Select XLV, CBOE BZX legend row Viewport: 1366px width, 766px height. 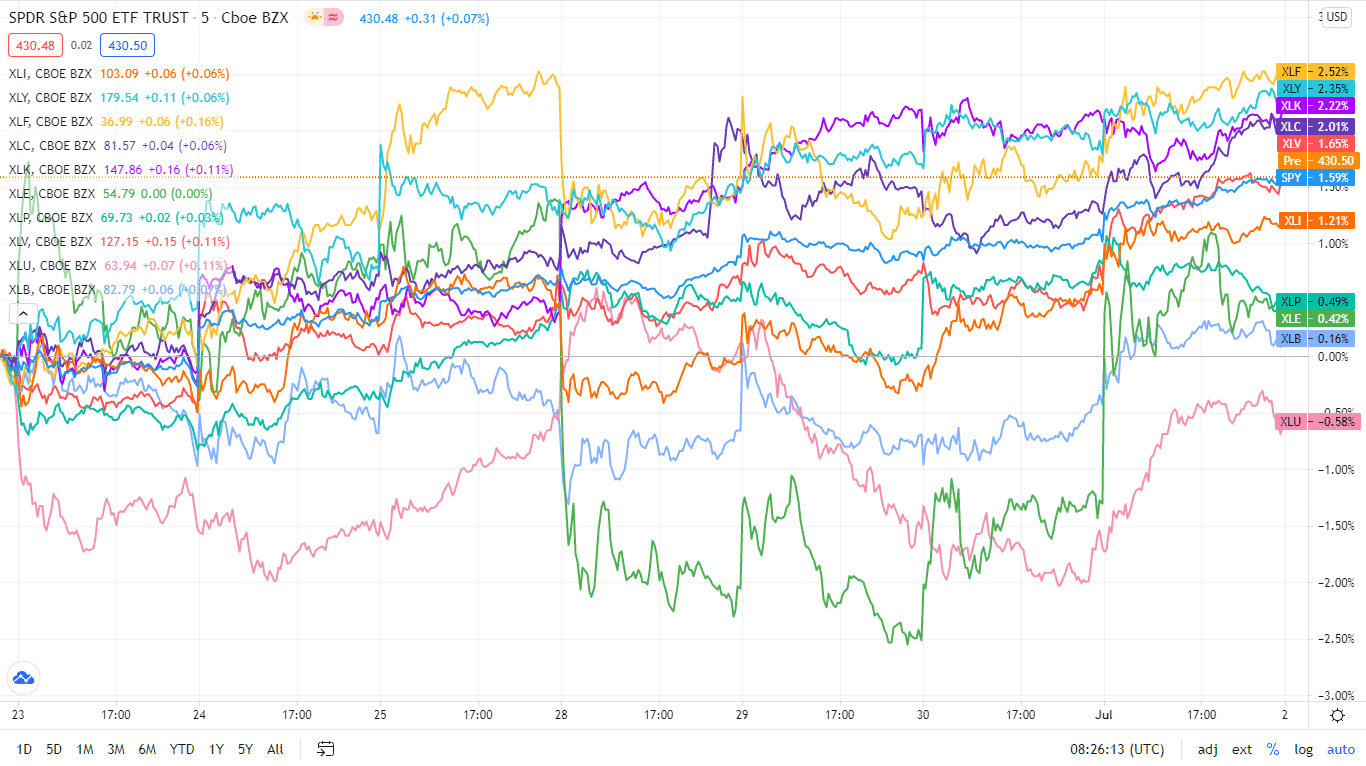pos(119,242)
